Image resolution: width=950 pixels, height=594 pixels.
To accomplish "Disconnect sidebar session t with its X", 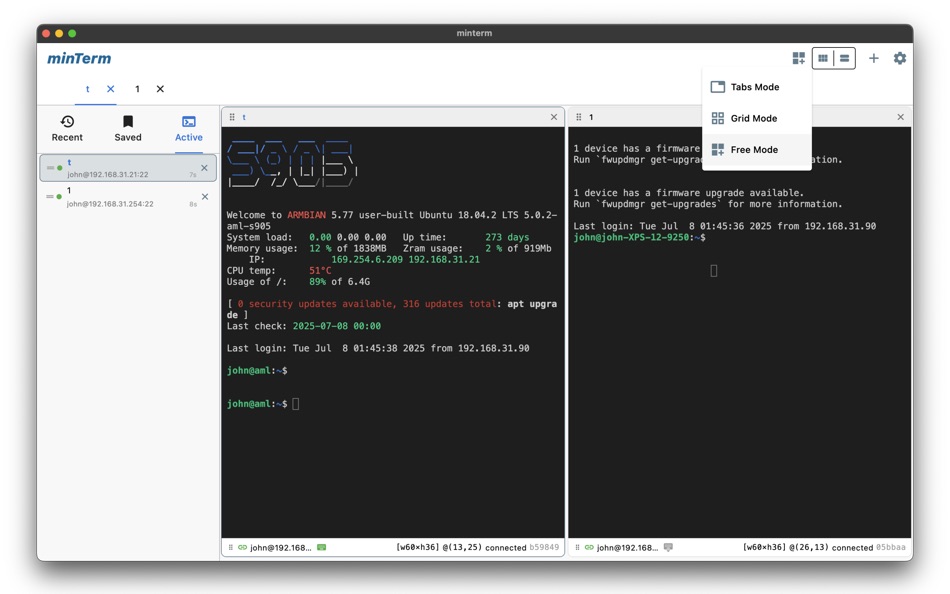I will coord(204,168).
